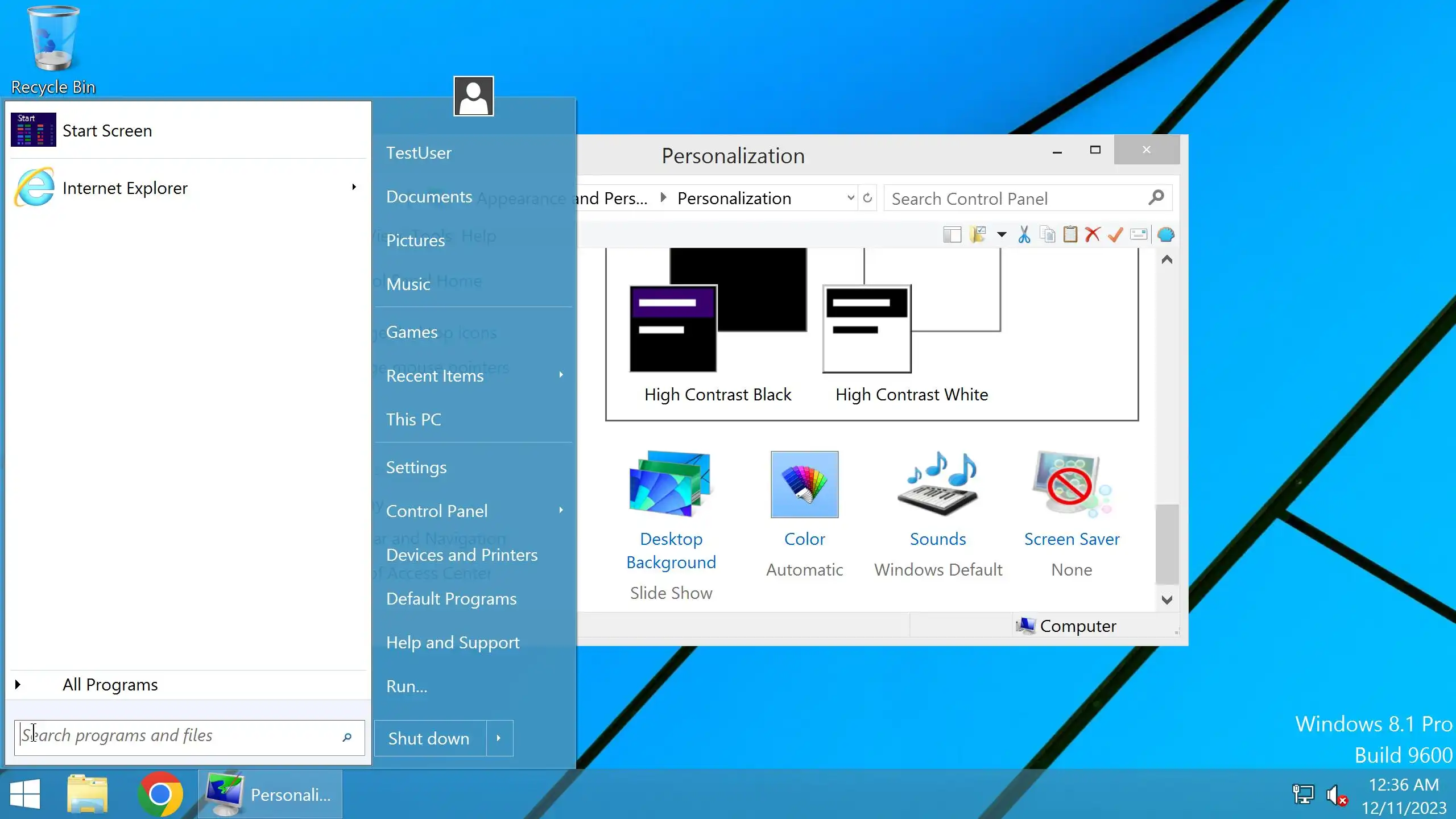Expand the Shut down options arrow
Image resolution: width=1456 pixels, height=819 pixels.
pos(499,738)
